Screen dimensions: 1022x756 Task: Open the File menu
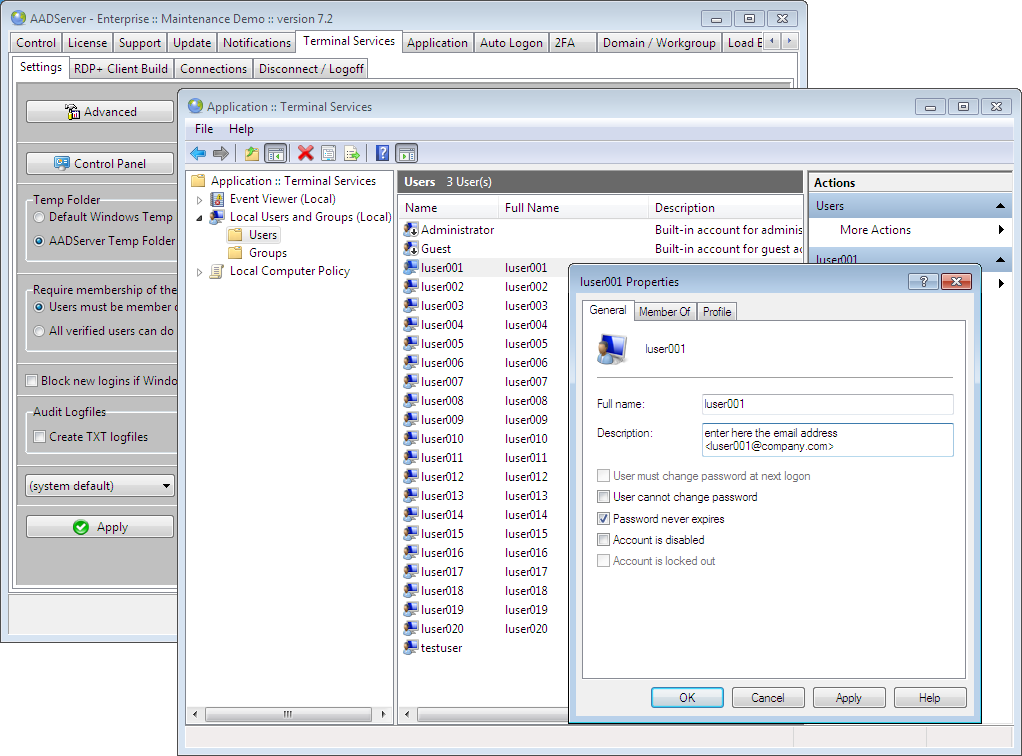204,129
